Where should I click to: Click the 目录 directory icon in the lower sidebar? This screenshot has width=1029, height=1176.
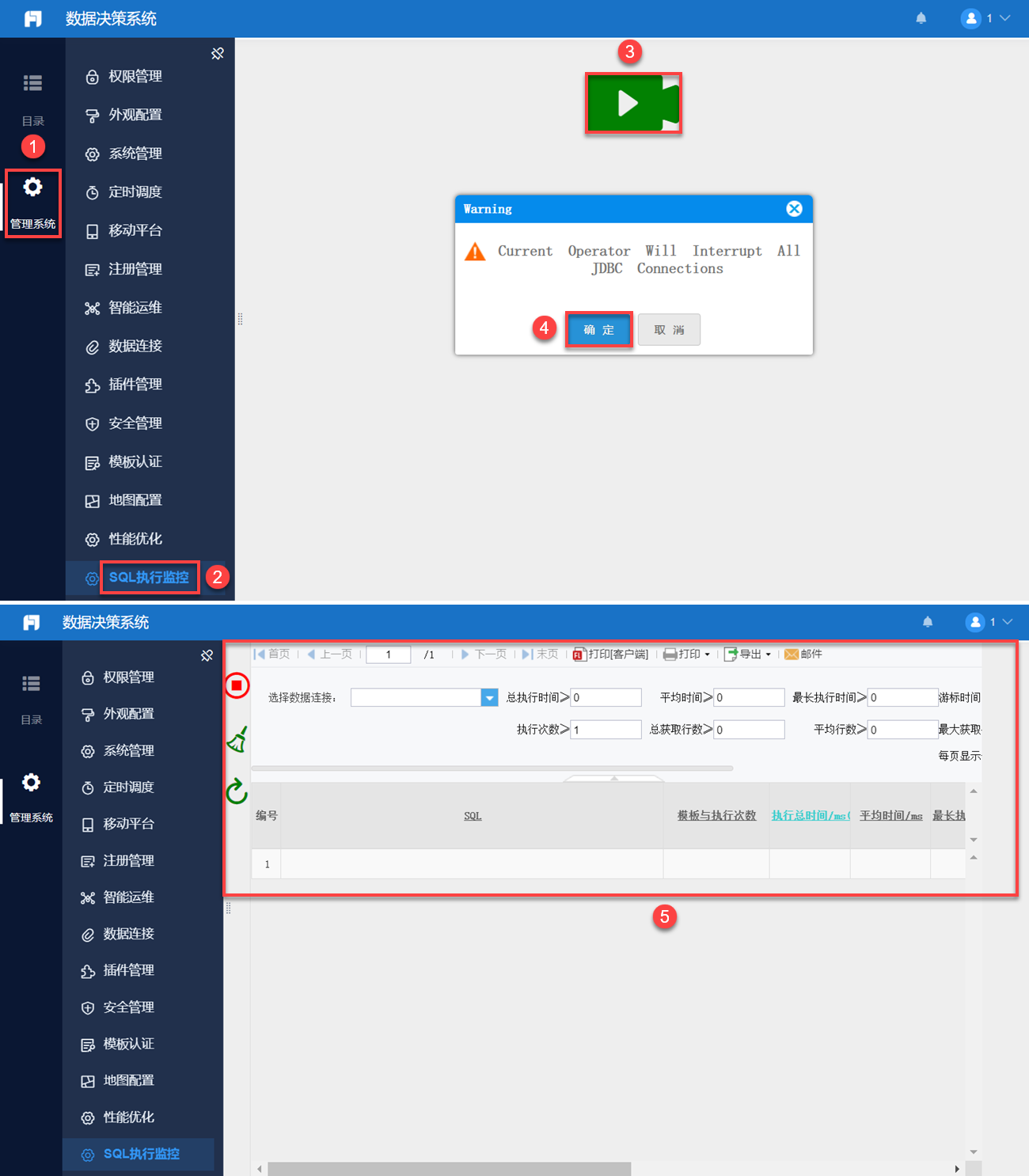click(31, 683)
